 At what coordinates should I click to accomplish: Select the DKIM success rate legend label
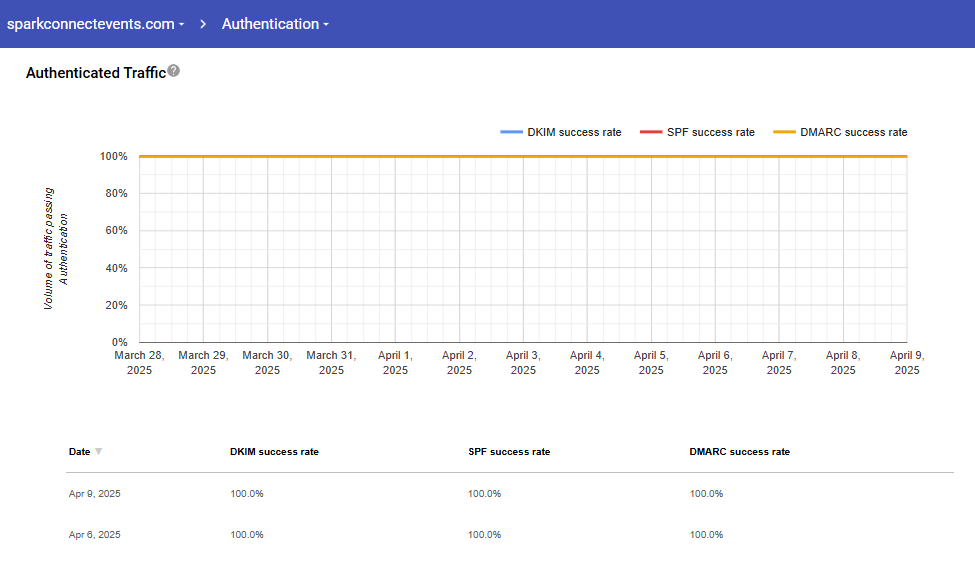(574, 132)
